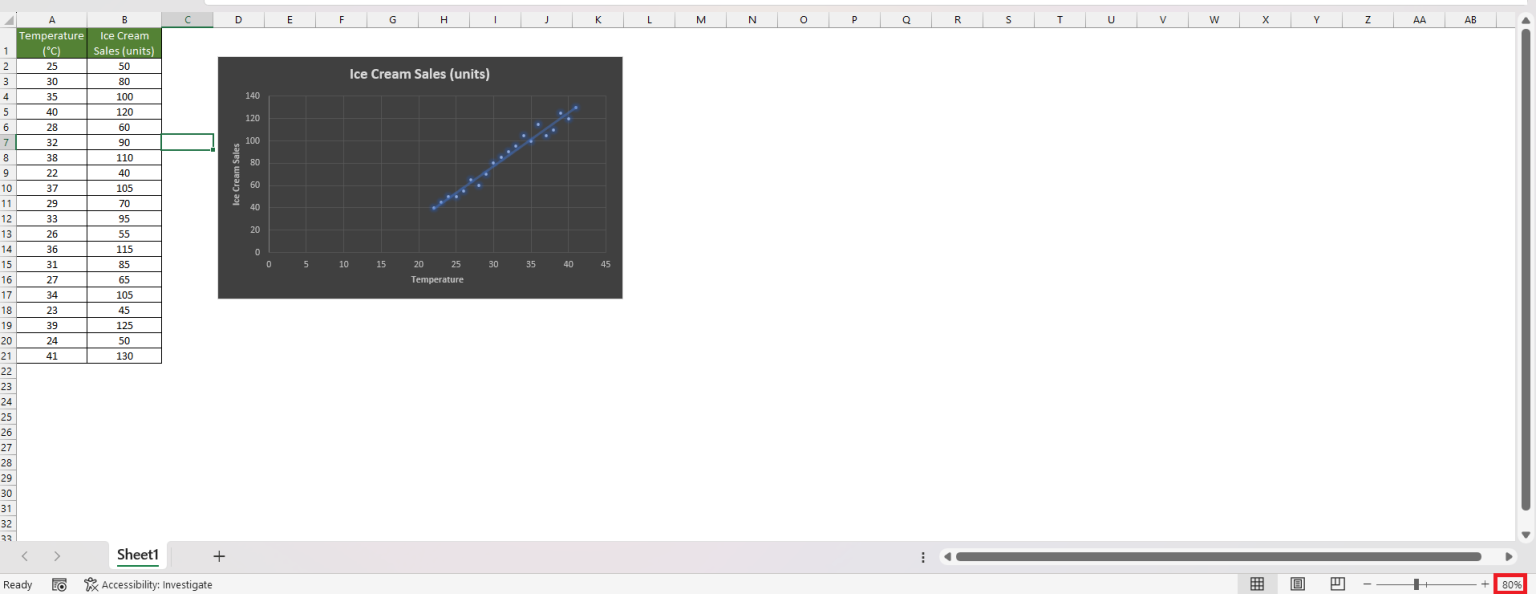Click the Select All corner button
This screenshot has height=594, width=1536.
(x=7, y=19)
